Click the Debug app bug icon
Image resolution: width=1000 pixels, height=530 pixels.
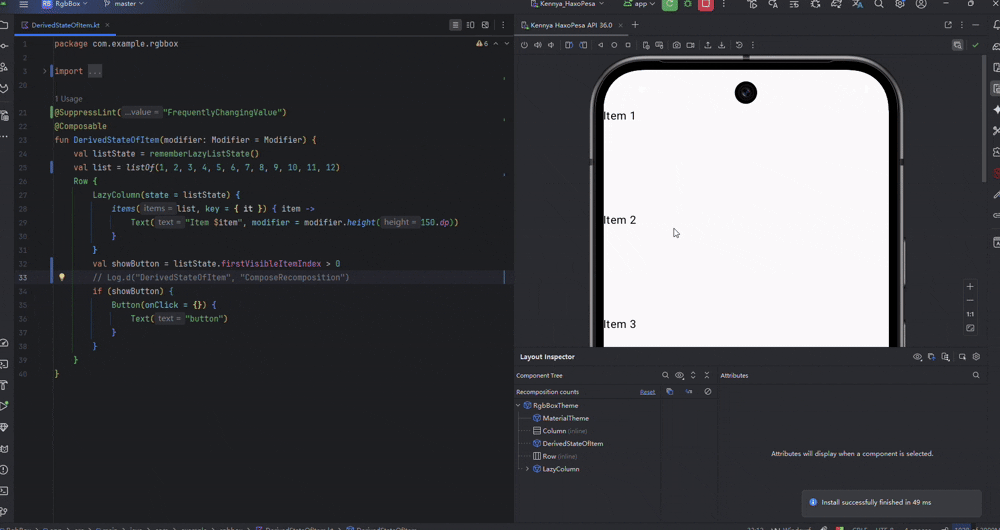coord(688,4)
